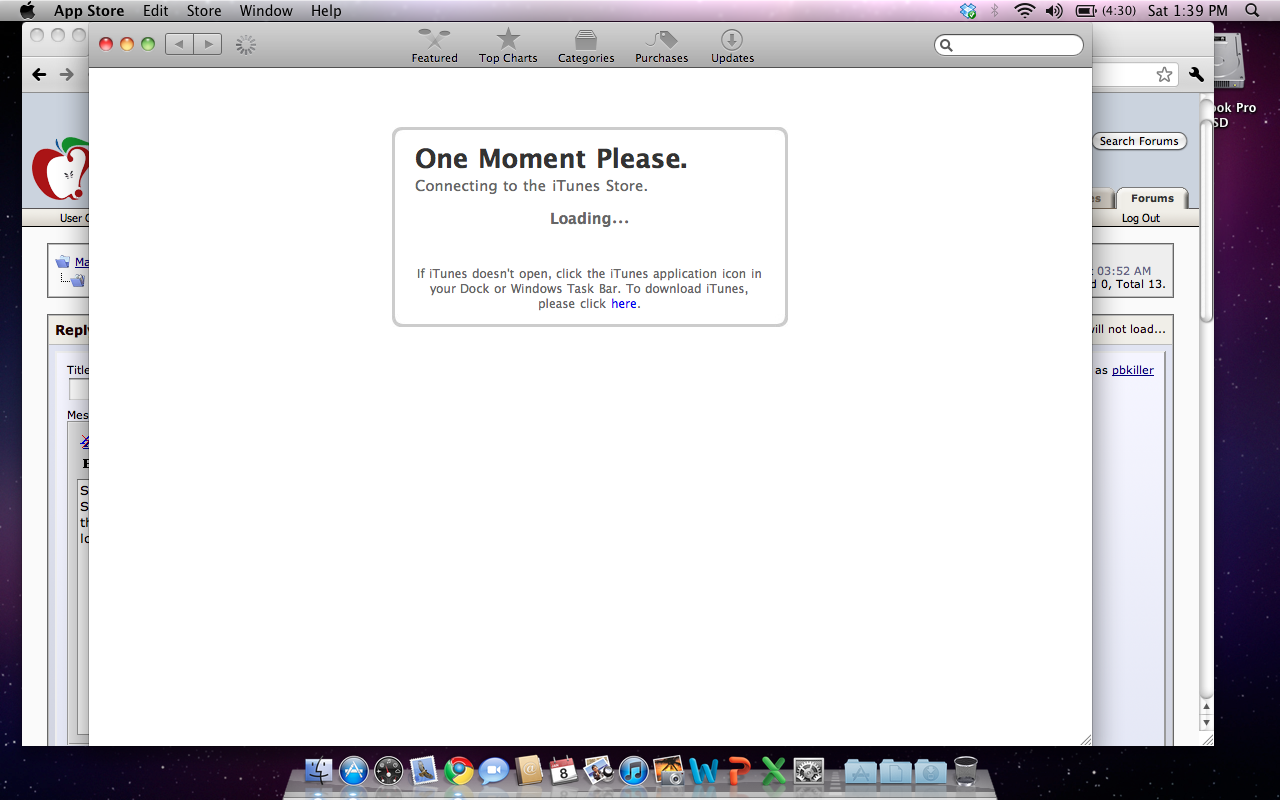Open Dashboard from the Dock

pos(389,771)
